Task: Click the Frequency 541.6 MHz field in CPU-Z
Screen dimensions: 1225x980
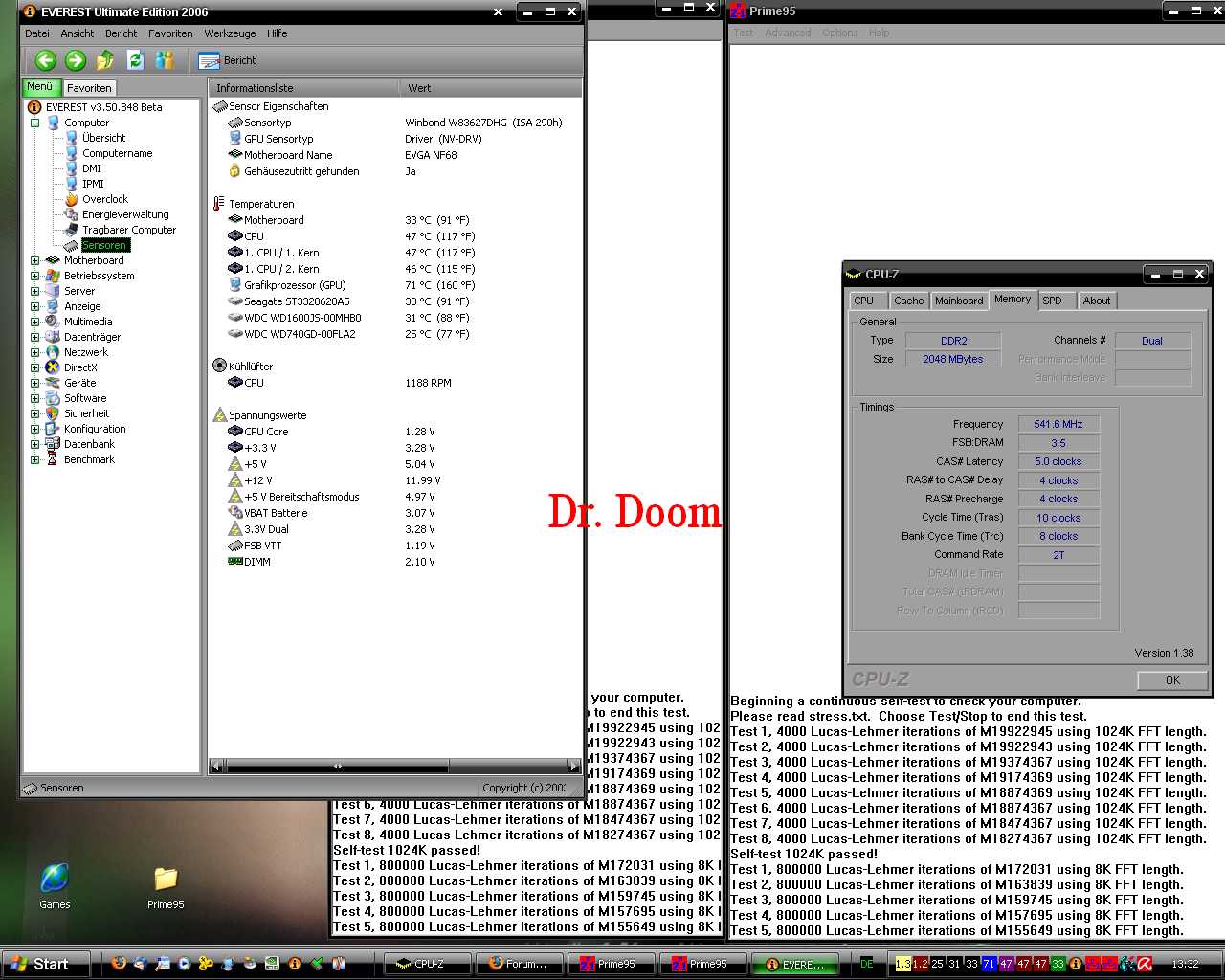Action: (x=1058, y=424)
